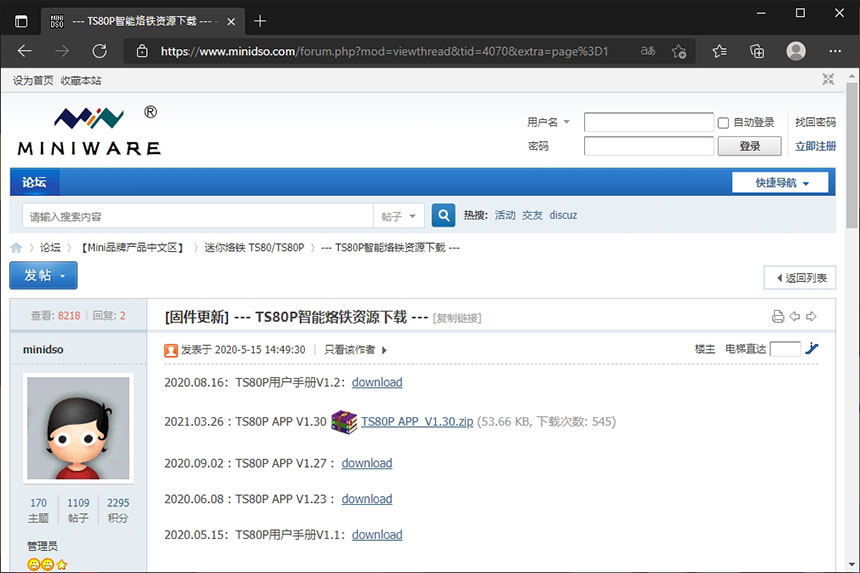The height and width of the screenshot is (573, 860).
Task: Click 收藏本站 in top bar
Action: click(x=81, y=80)
